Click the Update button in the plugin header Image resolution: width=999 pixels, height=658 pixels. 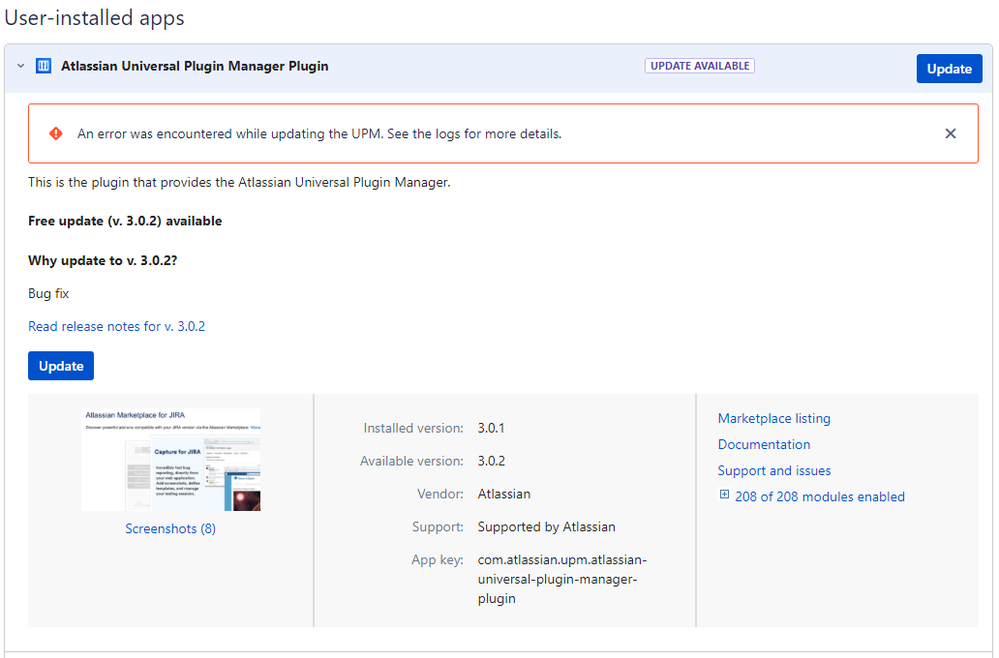coord(949,69)
